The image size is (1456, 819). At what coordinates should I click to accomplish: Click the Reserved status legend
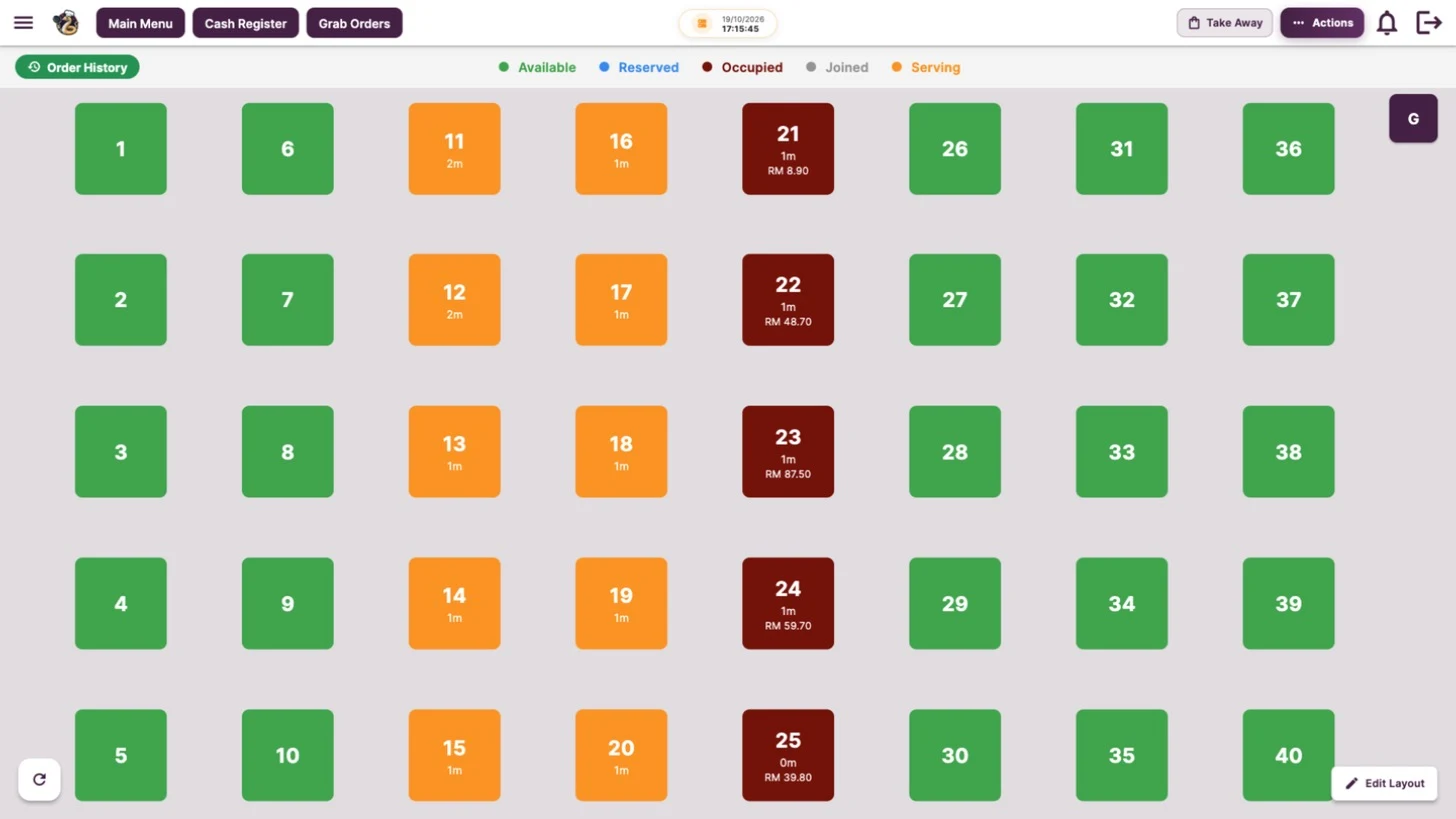pos(639,68)
